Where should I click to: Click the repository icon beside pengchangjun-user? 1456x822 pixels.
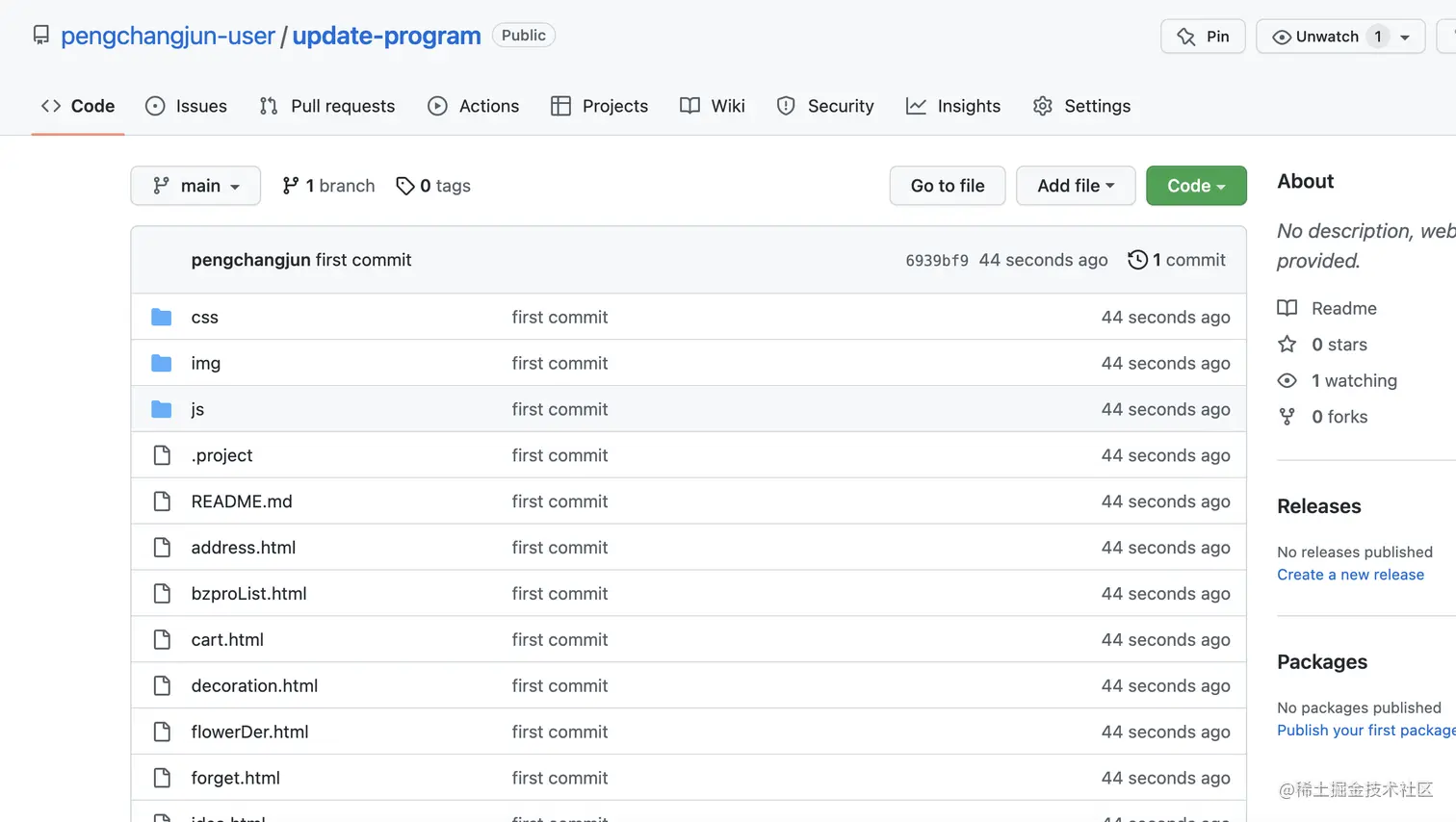[x=40, y=36]
